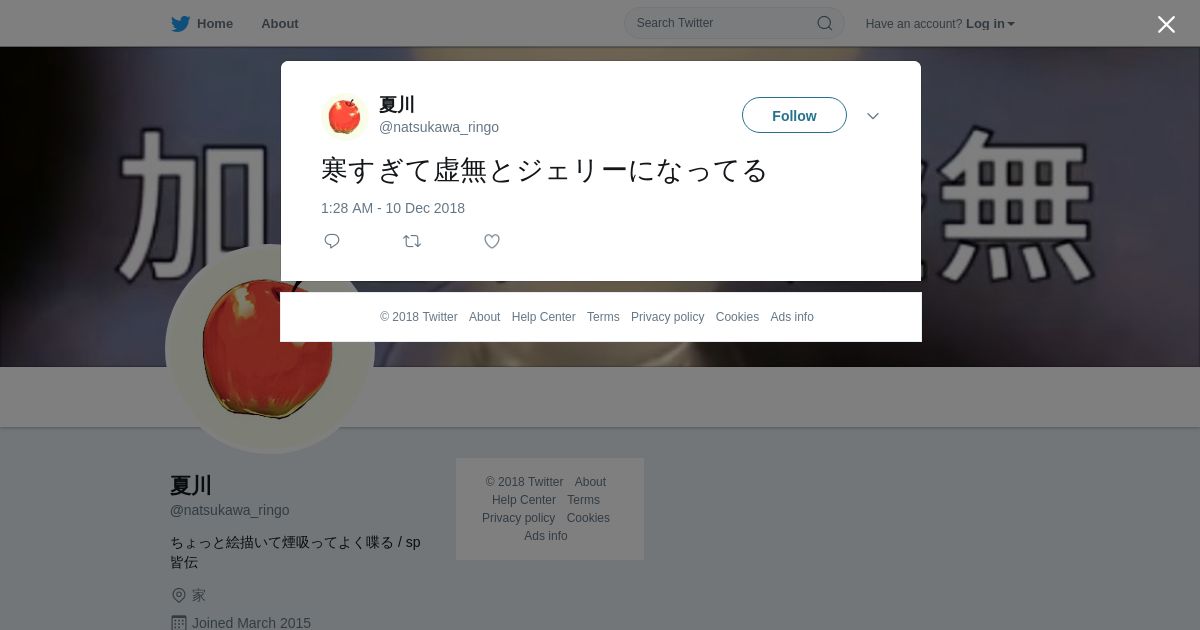Click the apple avatar in the tweet

pyautogui.click(x=345, y=116)
